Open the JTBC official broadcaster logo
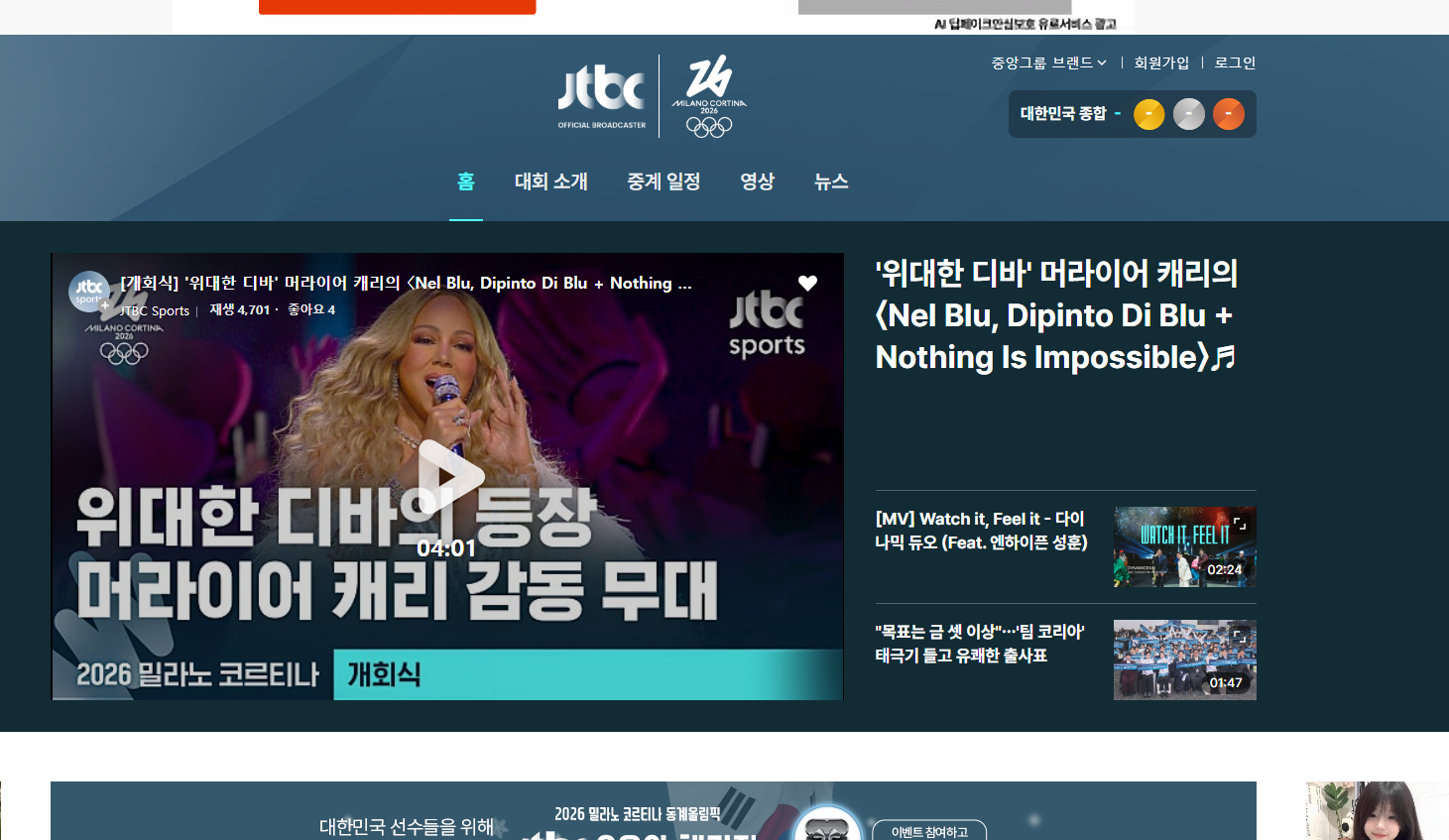The image size is (1449, 840). (x=601, y=97)
